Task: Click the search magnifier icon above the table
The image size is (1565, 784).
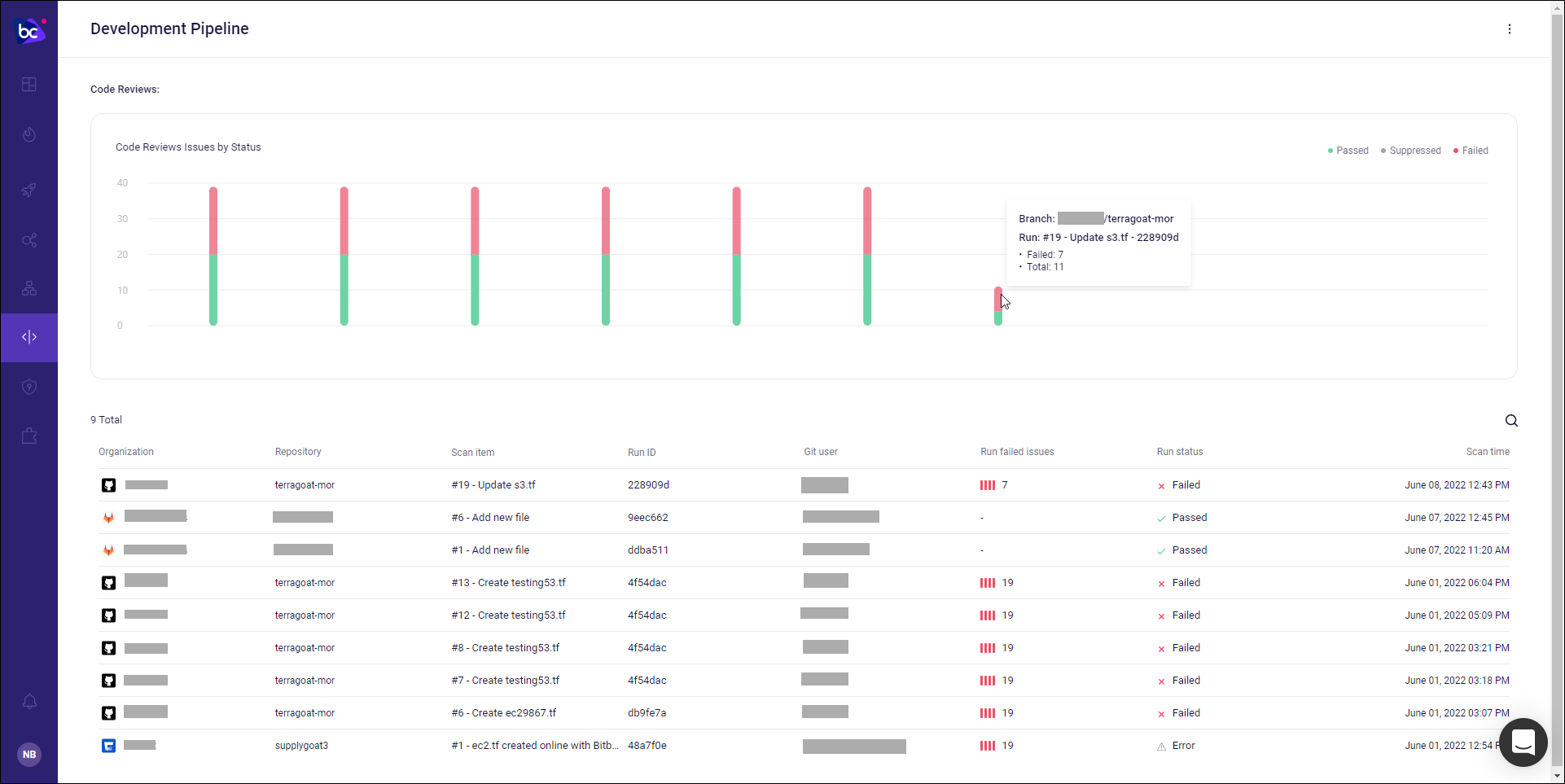Action: (x=1511, y=421)
